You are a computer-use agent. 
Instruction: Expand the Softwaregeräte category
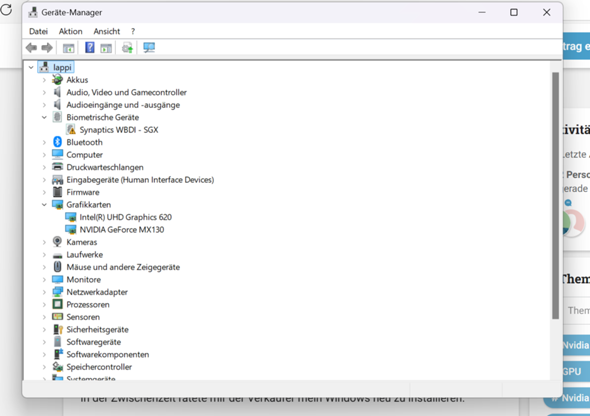(44, 342)
